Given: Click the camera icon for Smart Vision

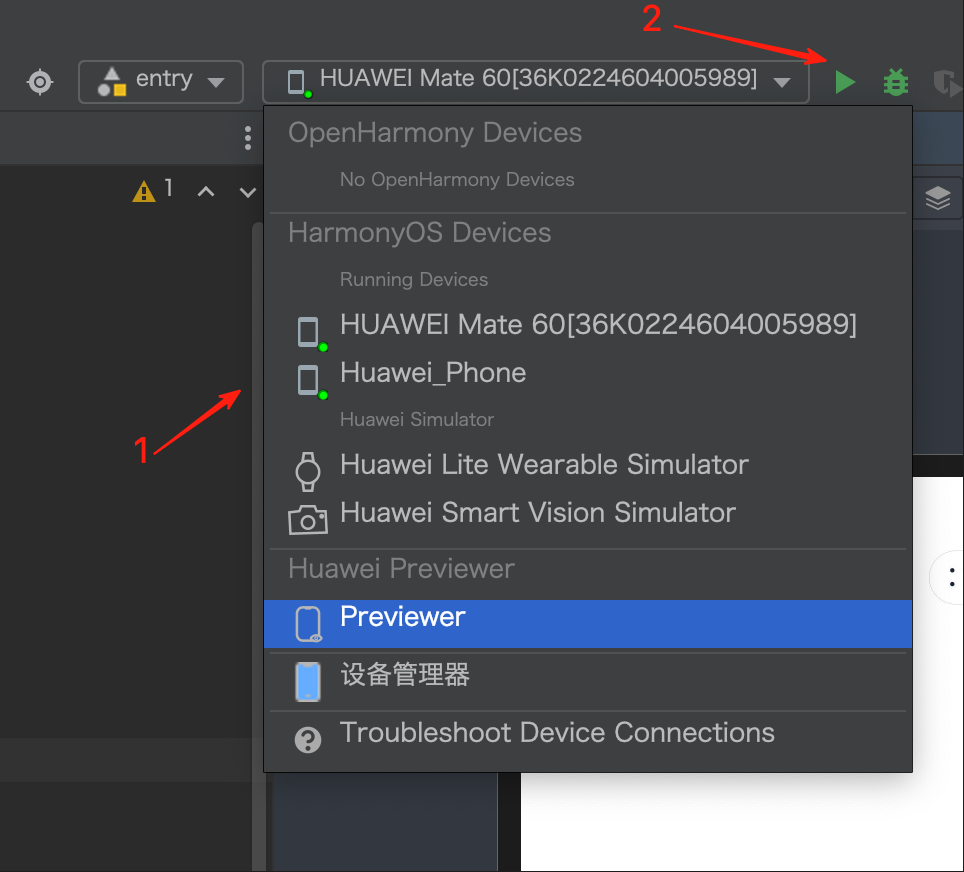Looking at the screenshot, I should pos(308,520).
